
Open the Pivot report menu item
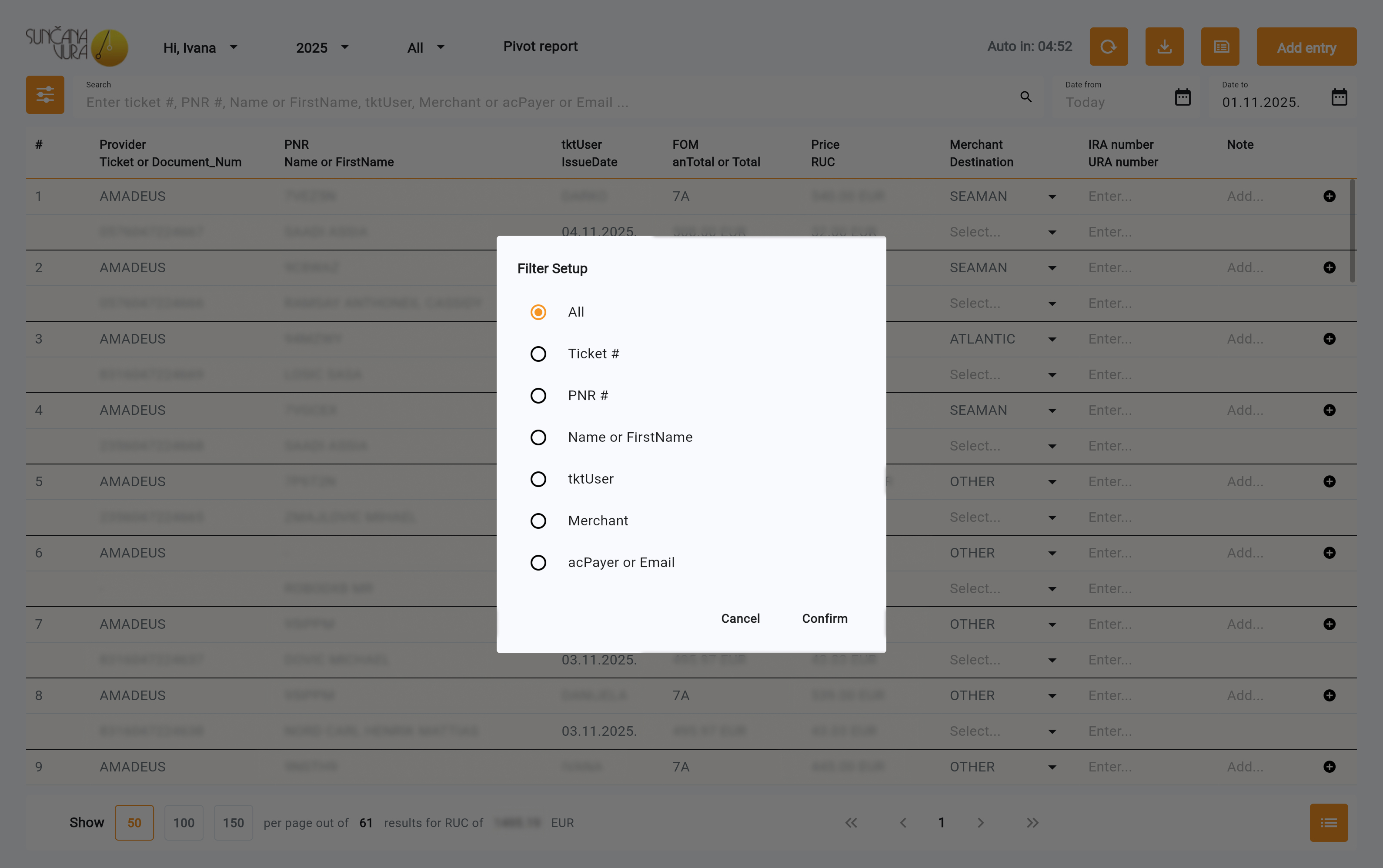540,47
